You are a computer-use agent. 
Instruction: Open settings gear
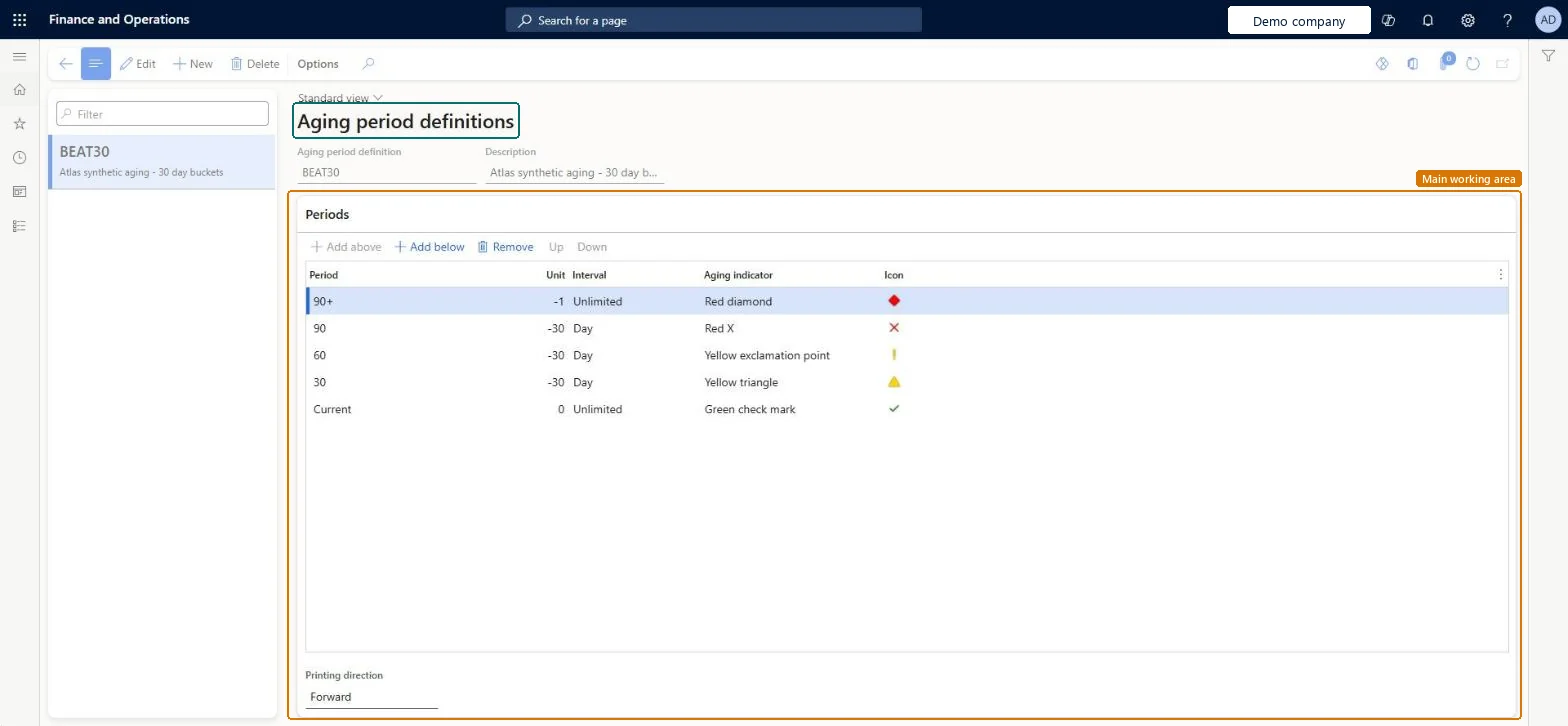coord(1468,20)
